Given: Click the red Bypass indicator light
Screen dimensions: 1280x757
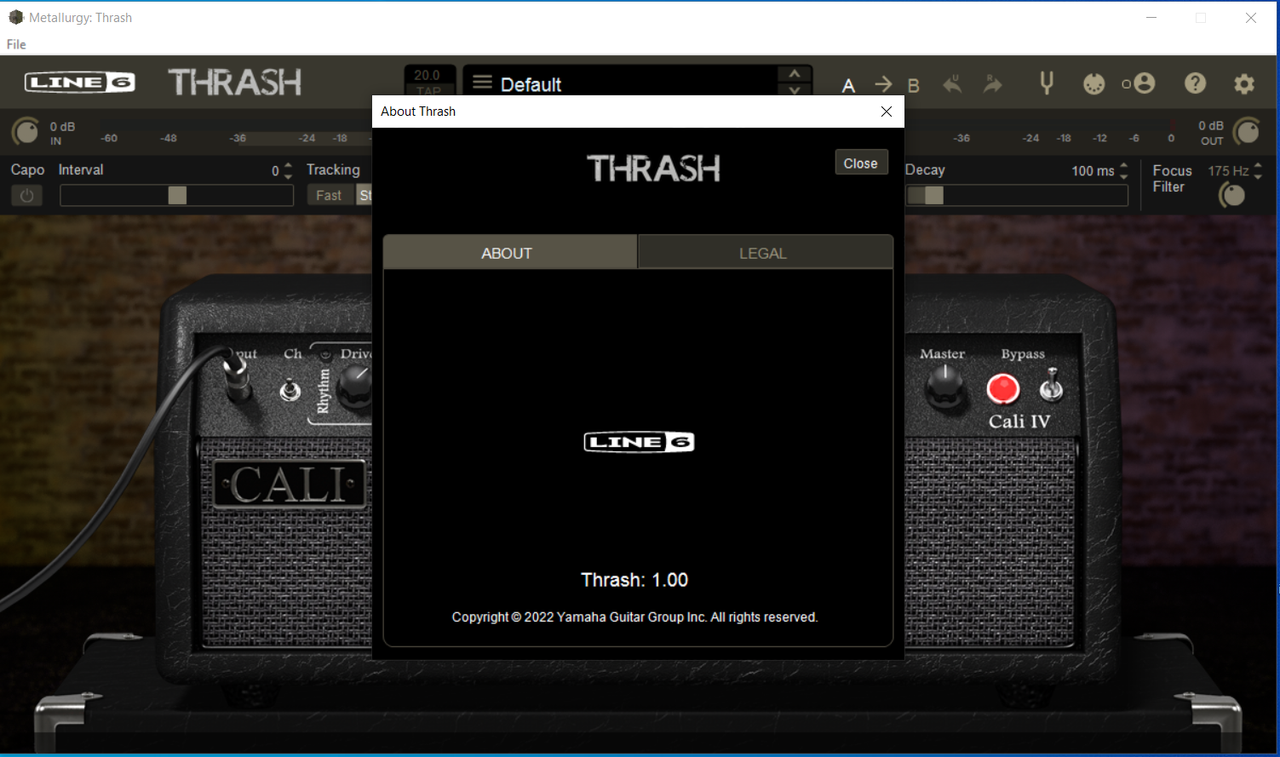Looking at the screenshot, I should (x=1003, y=389).
